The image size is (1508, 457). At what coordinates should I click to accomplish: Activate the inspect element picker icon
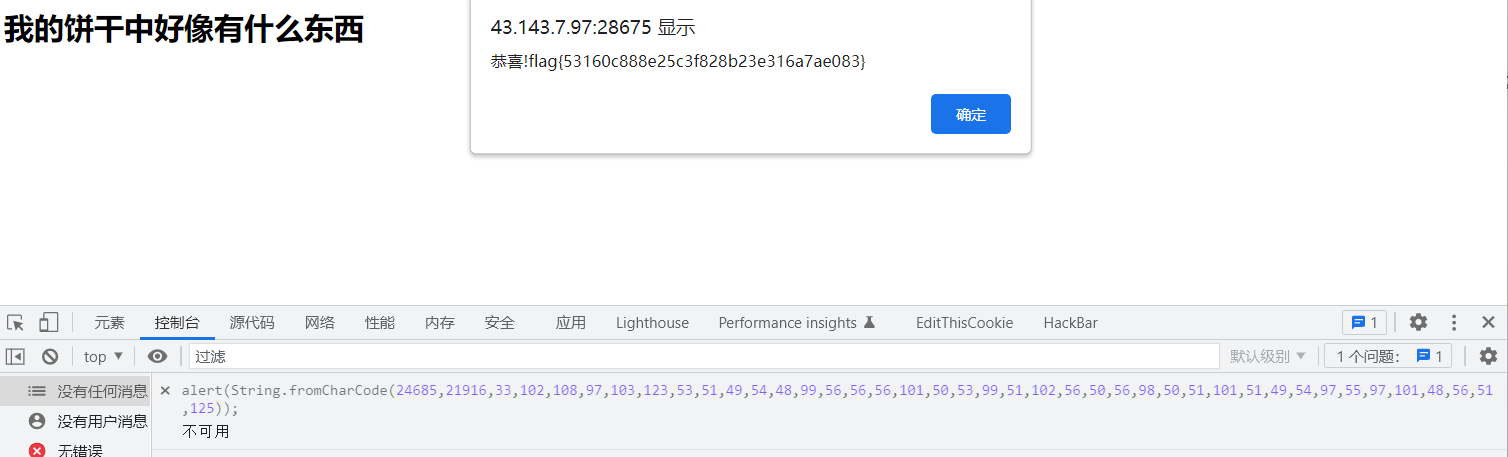click(x=15, y=323)
